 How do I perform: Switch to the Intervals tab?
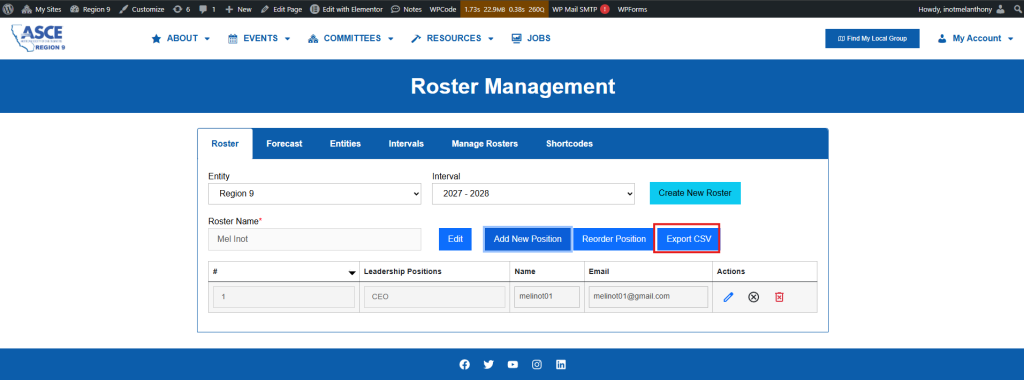click(406, 144)
